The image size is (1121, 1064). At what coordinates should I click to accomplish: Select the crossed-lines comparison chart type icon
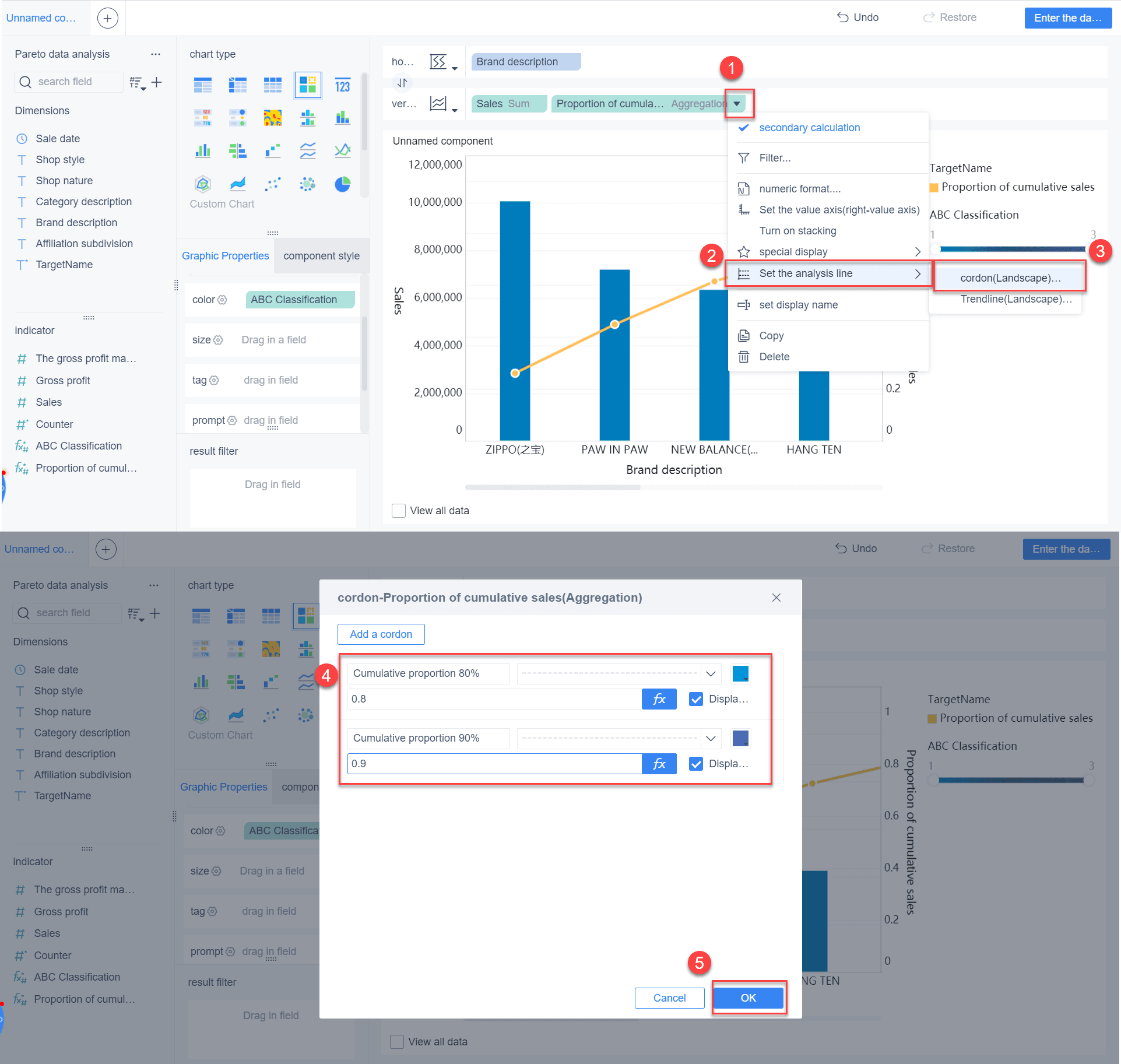pos(342,151)
